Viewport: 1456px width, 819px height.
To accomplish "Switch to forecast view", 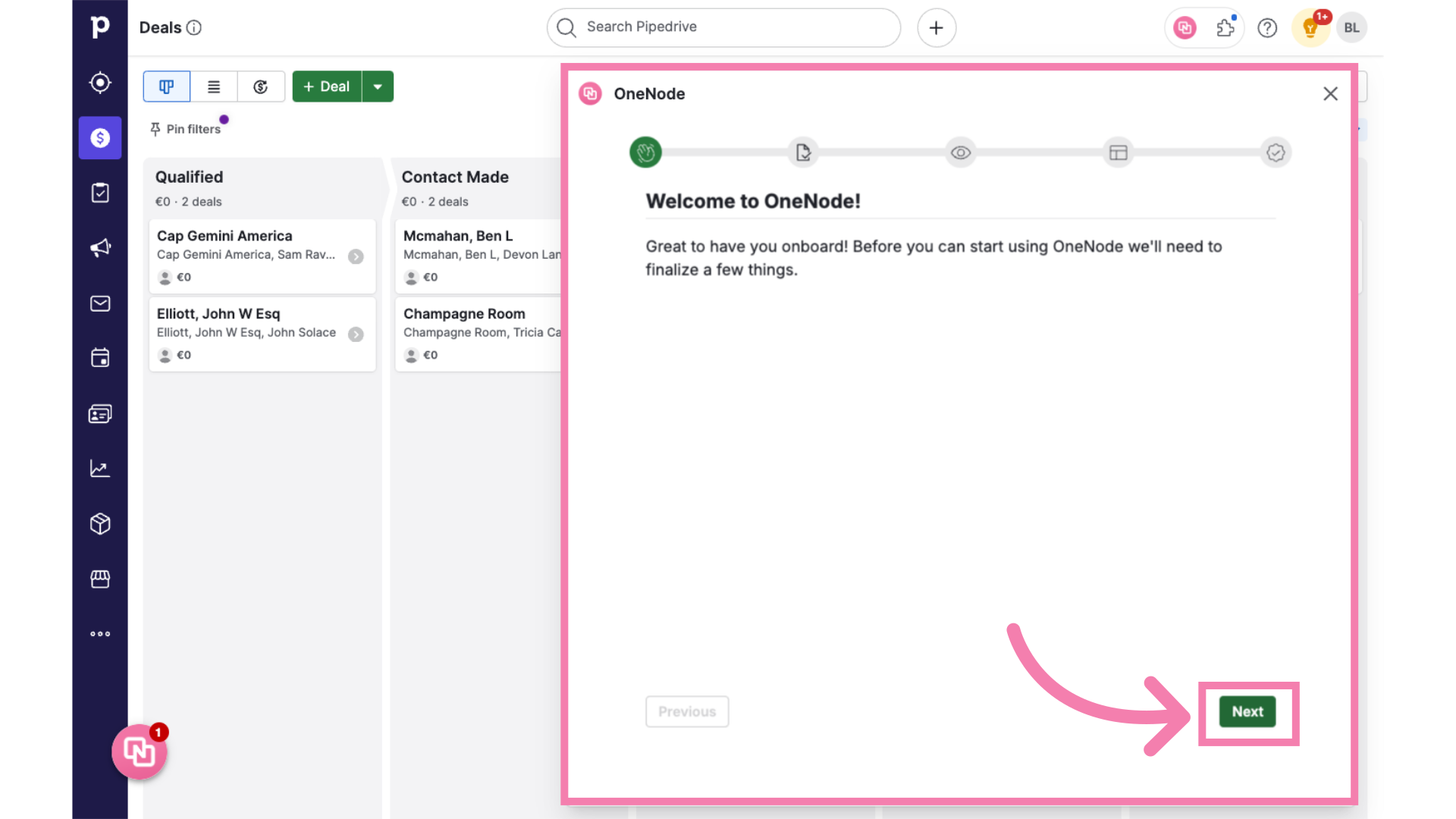I will click(x=261, y=86).
